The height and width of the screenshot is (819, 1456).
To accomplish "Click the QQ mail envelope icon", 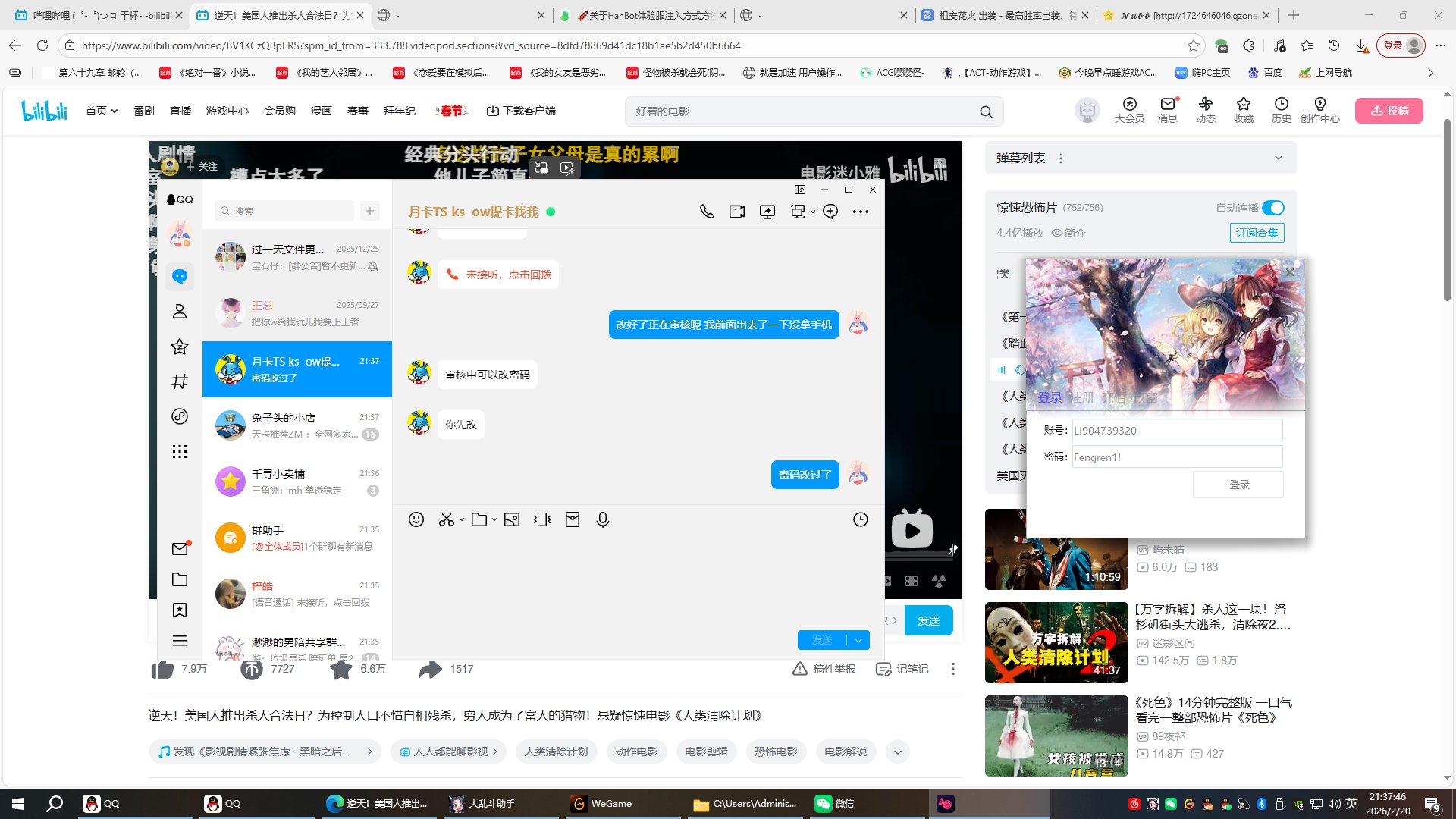I will pyautogui.click(x=180, y=548).
